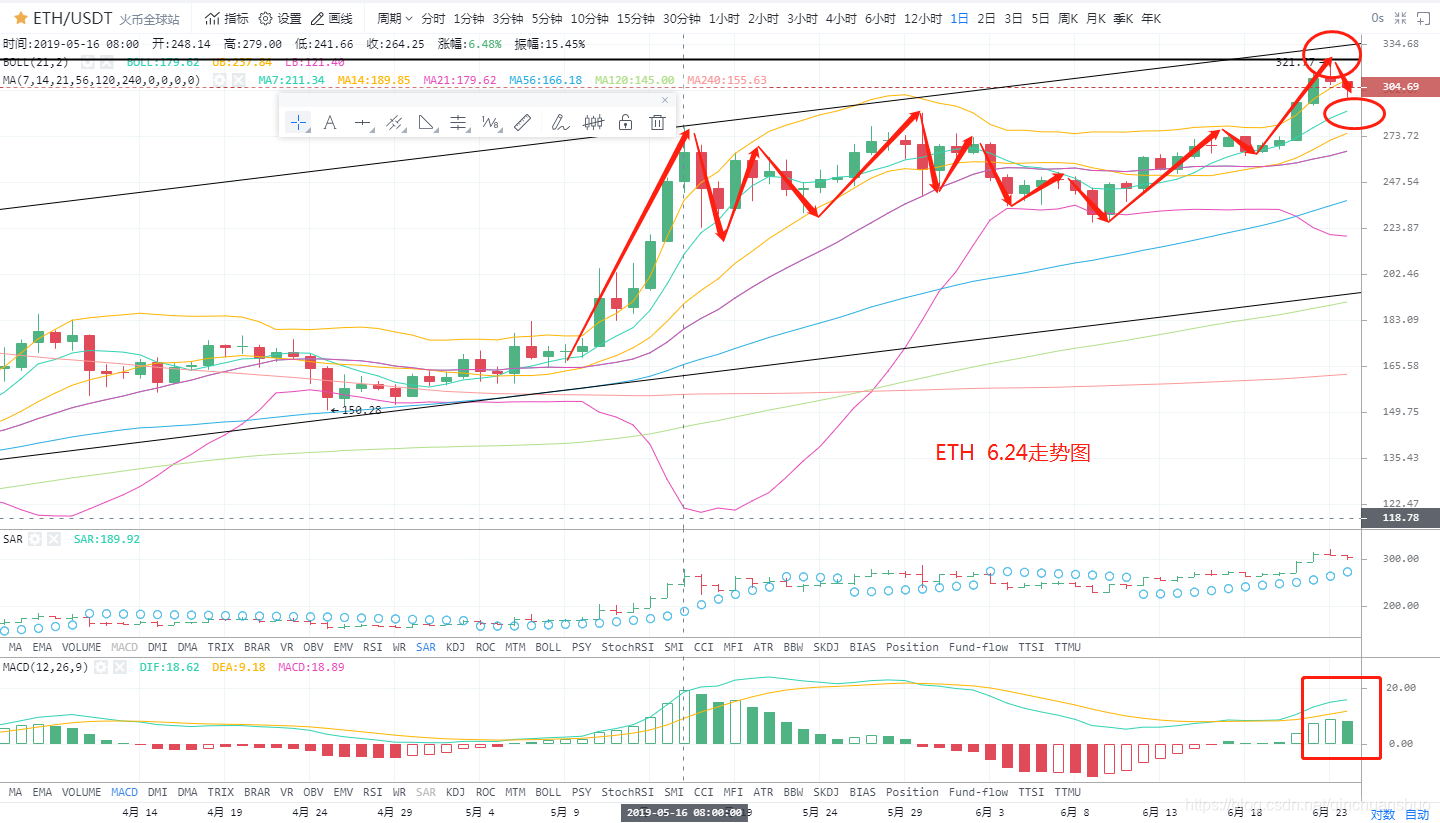This screenshot has height=823, width=1440.
Task: Toggle the lock drawings icon
Action: pyautogui.click(x=625, y=123)
